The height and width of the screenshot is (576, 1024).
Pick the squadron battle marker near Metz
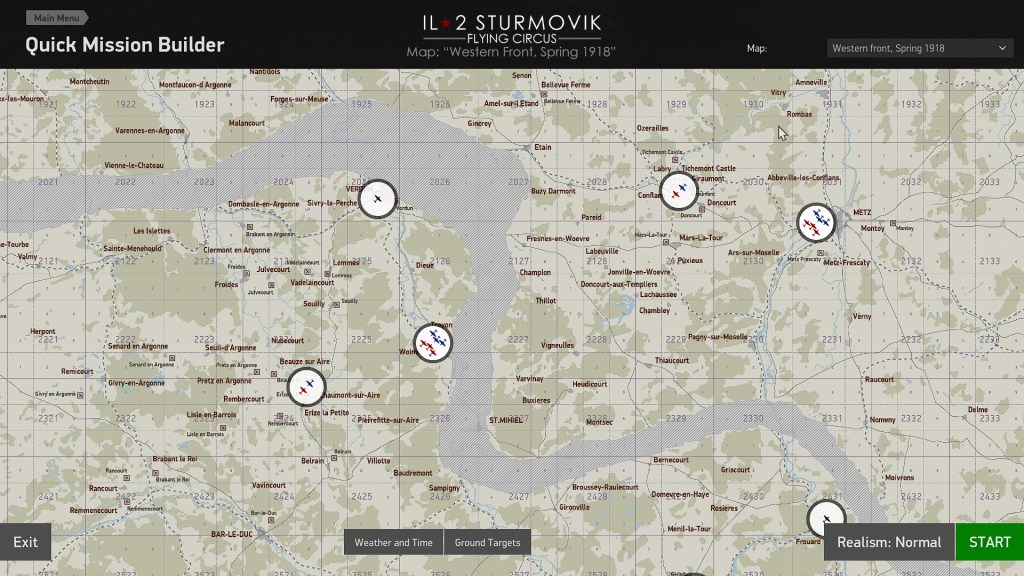[816, 222]
